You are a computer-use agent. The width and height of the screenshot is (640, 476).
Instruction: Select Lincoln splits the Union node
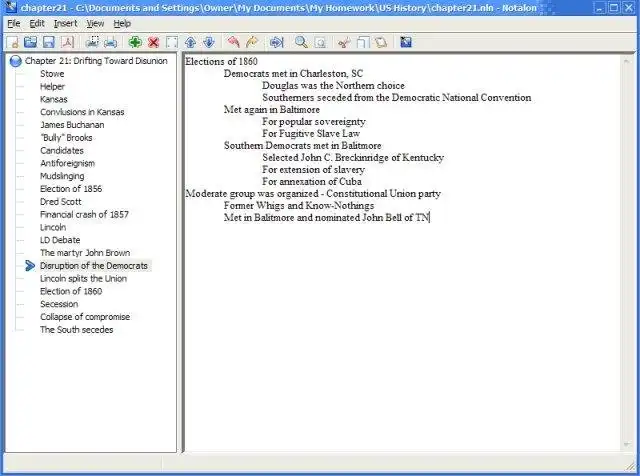pos(83,278)
